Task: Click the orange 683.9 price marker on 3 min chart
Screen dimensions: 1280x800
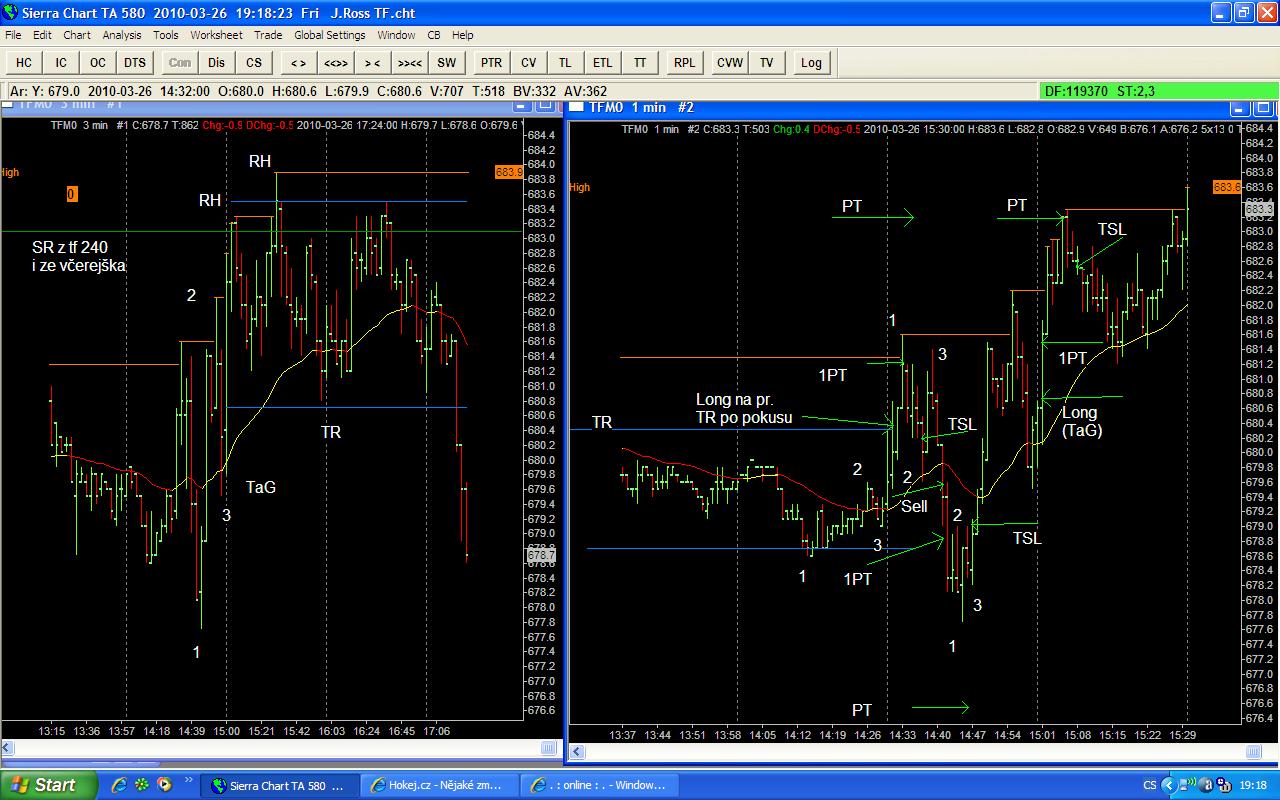Action: (x=509, y=172)
